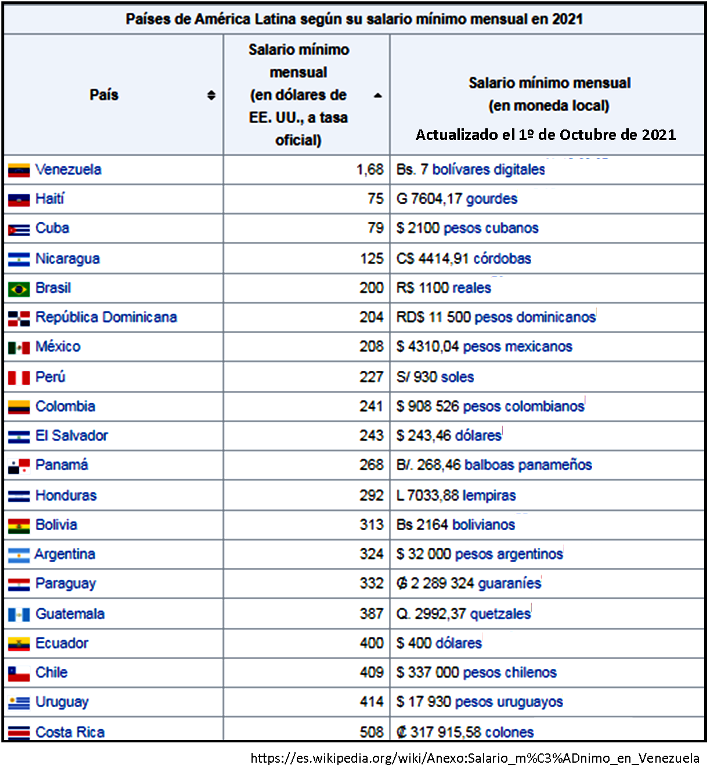
Task: Select the Salario mínimo mensual local header
Action: click(x=549, y=94)
